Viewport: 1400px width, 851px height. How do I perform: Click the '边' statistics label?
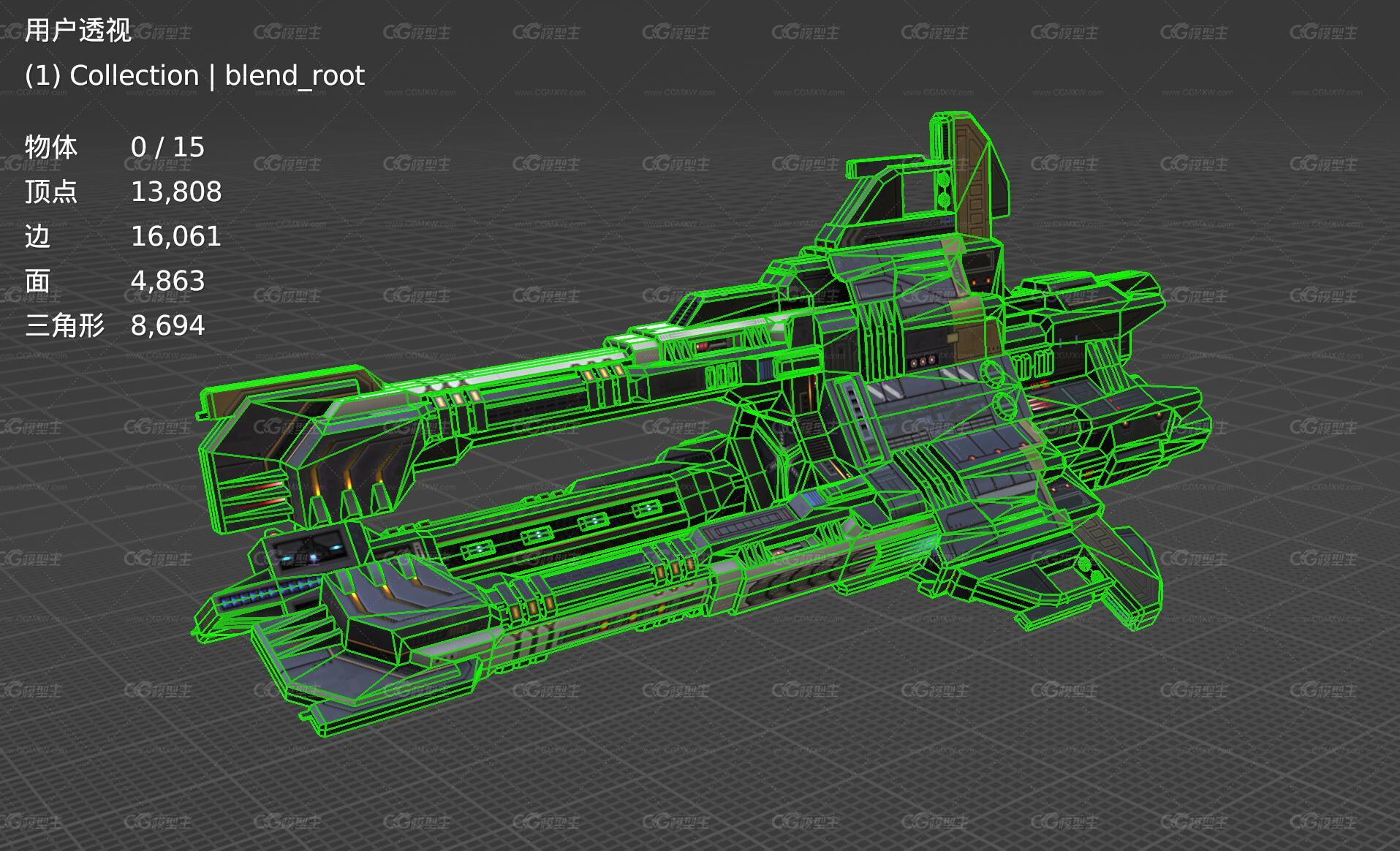click(38, 236)
